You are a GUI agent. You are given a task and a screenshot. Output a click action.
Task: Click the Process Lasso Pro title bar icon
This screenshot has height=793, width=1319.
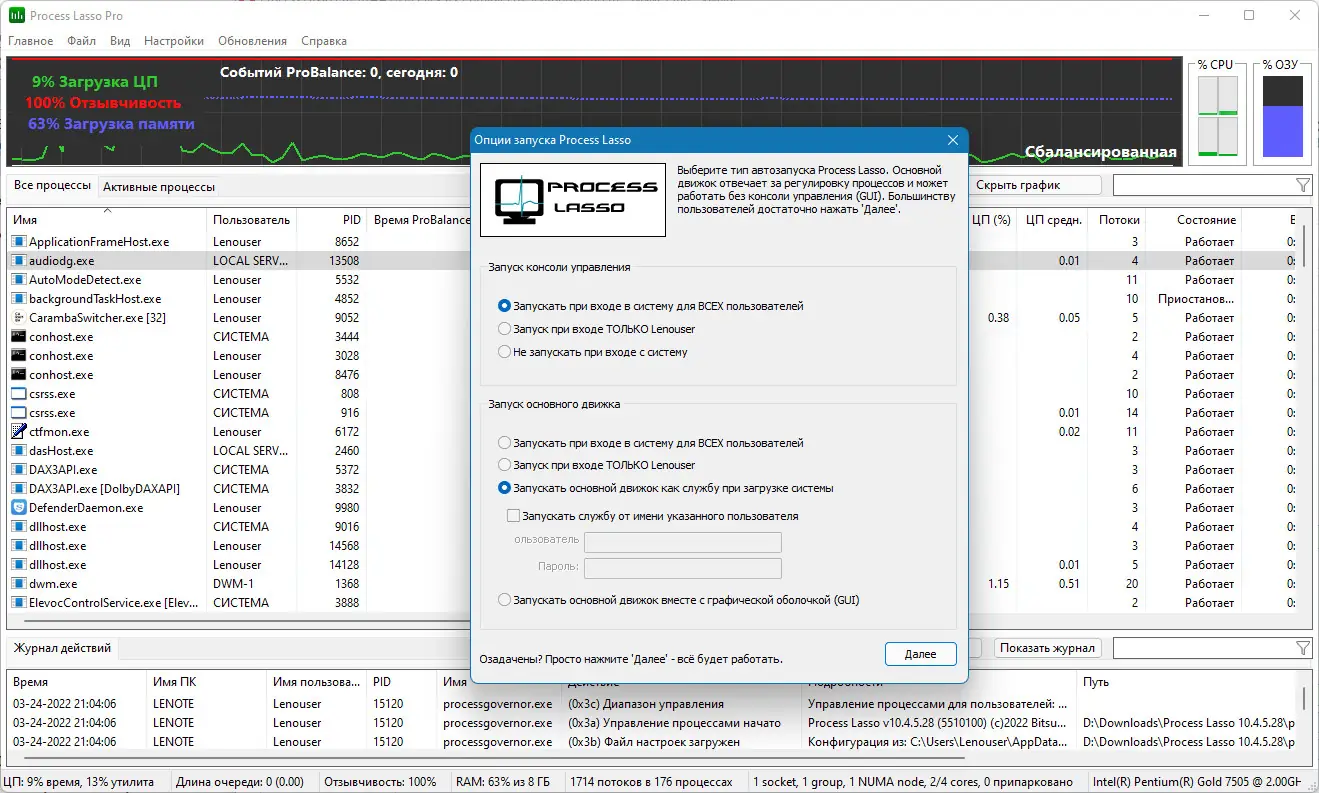click(x=18, y=16)
